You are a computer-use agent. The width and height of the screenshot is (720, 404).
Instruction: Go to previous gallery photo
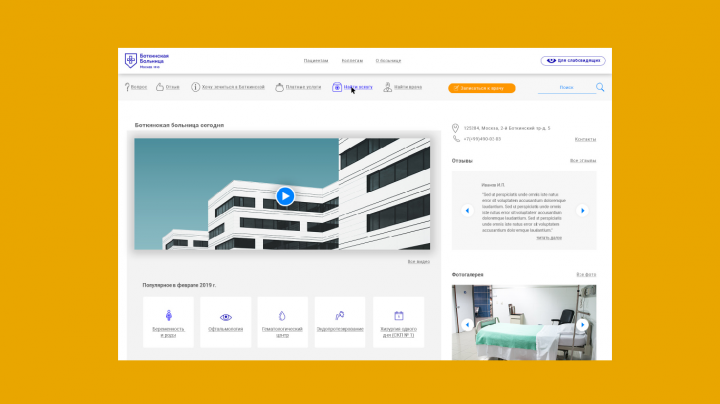click(x=467, y=325)
